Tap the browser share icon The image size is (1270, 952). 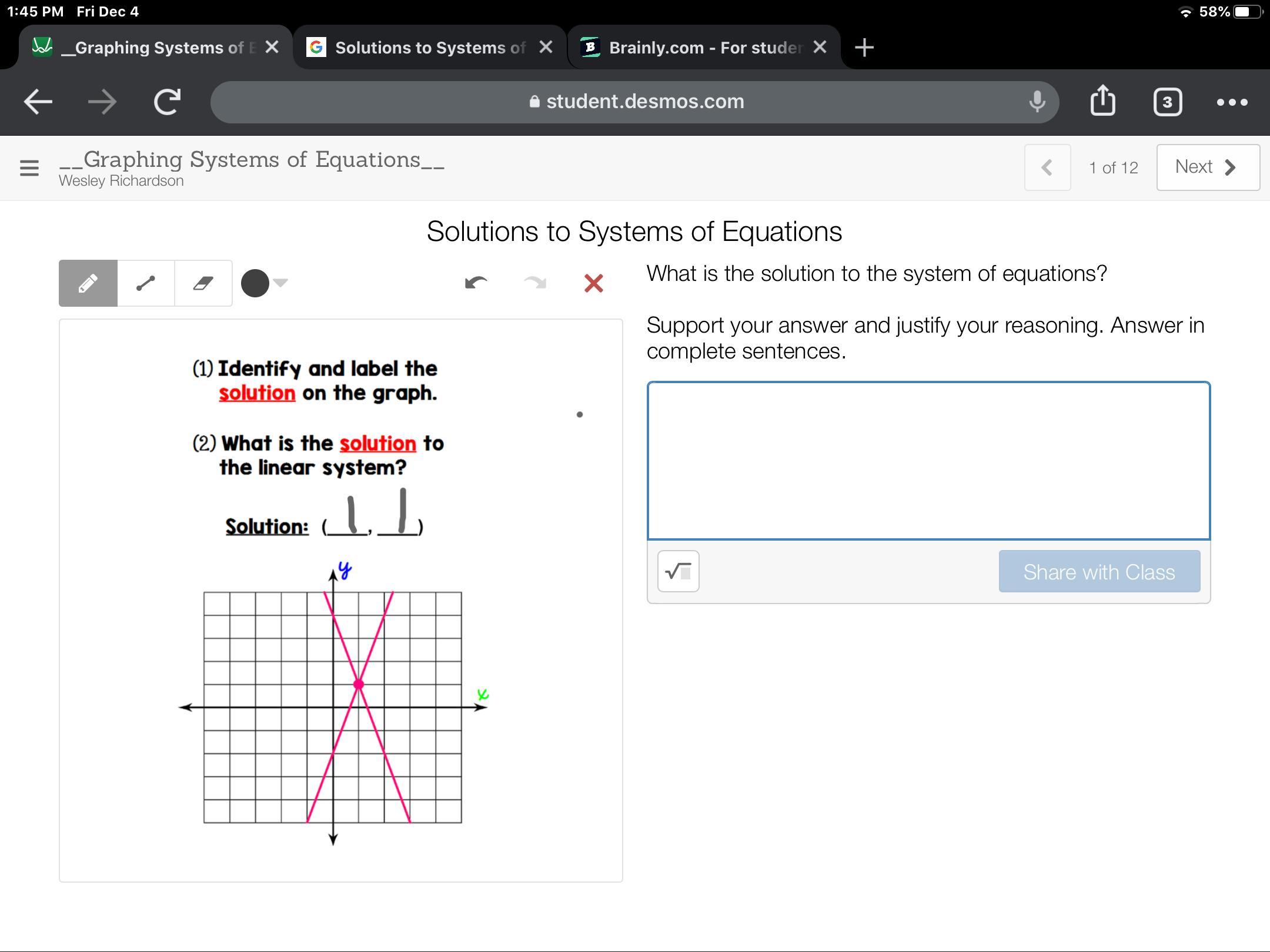(1102, 102)
